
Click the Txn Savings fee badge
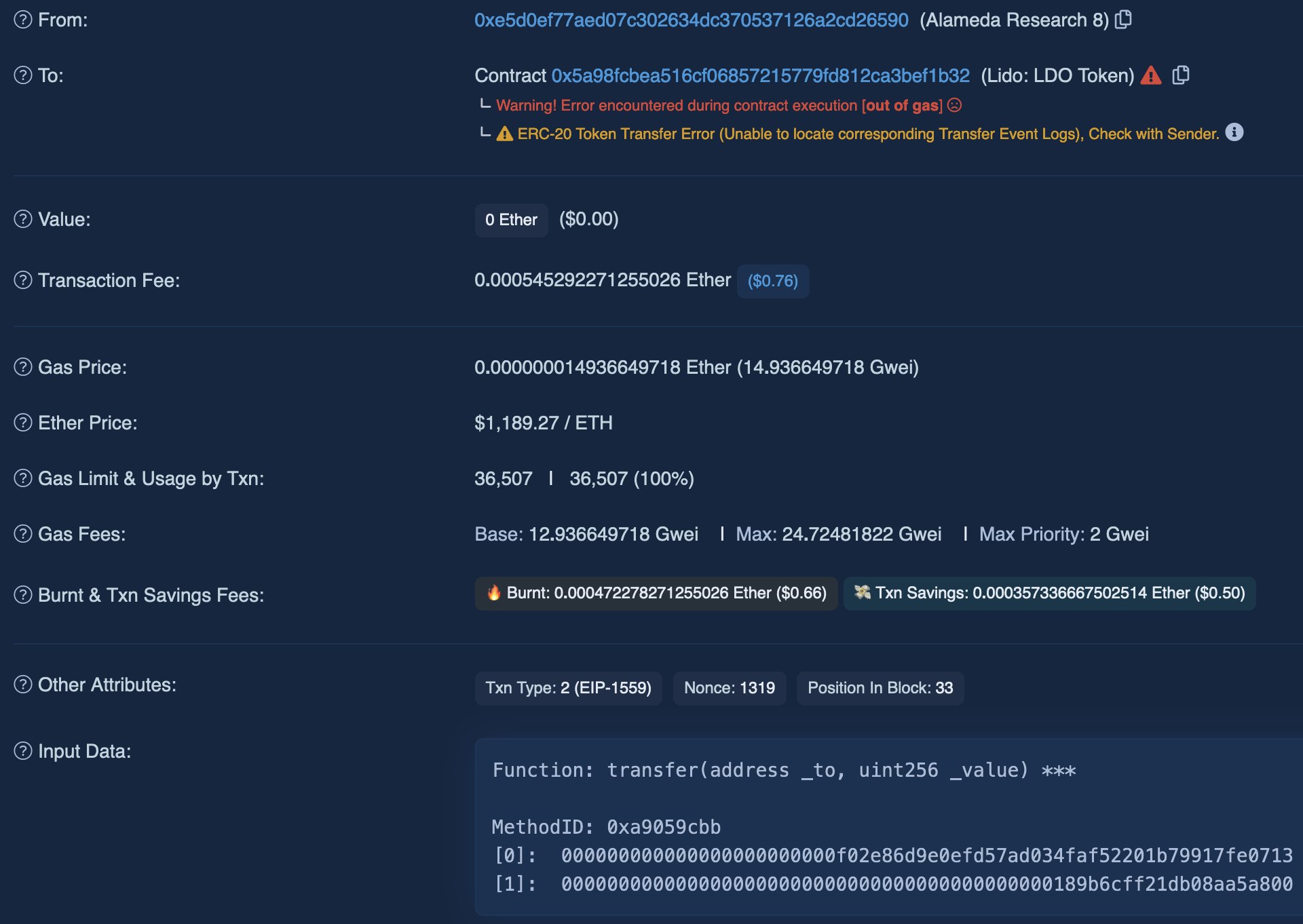(1049, 593)
